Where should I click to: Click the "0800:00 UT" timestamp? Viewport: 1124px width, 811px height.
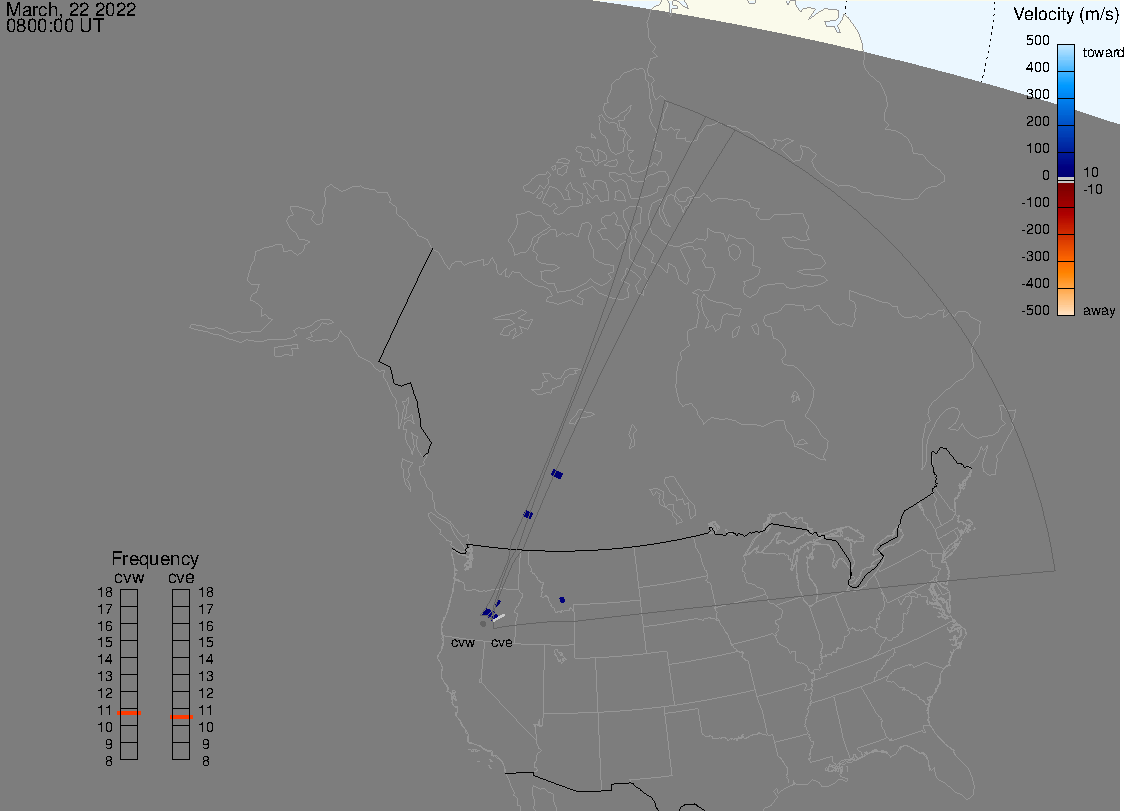coord(55,26)
